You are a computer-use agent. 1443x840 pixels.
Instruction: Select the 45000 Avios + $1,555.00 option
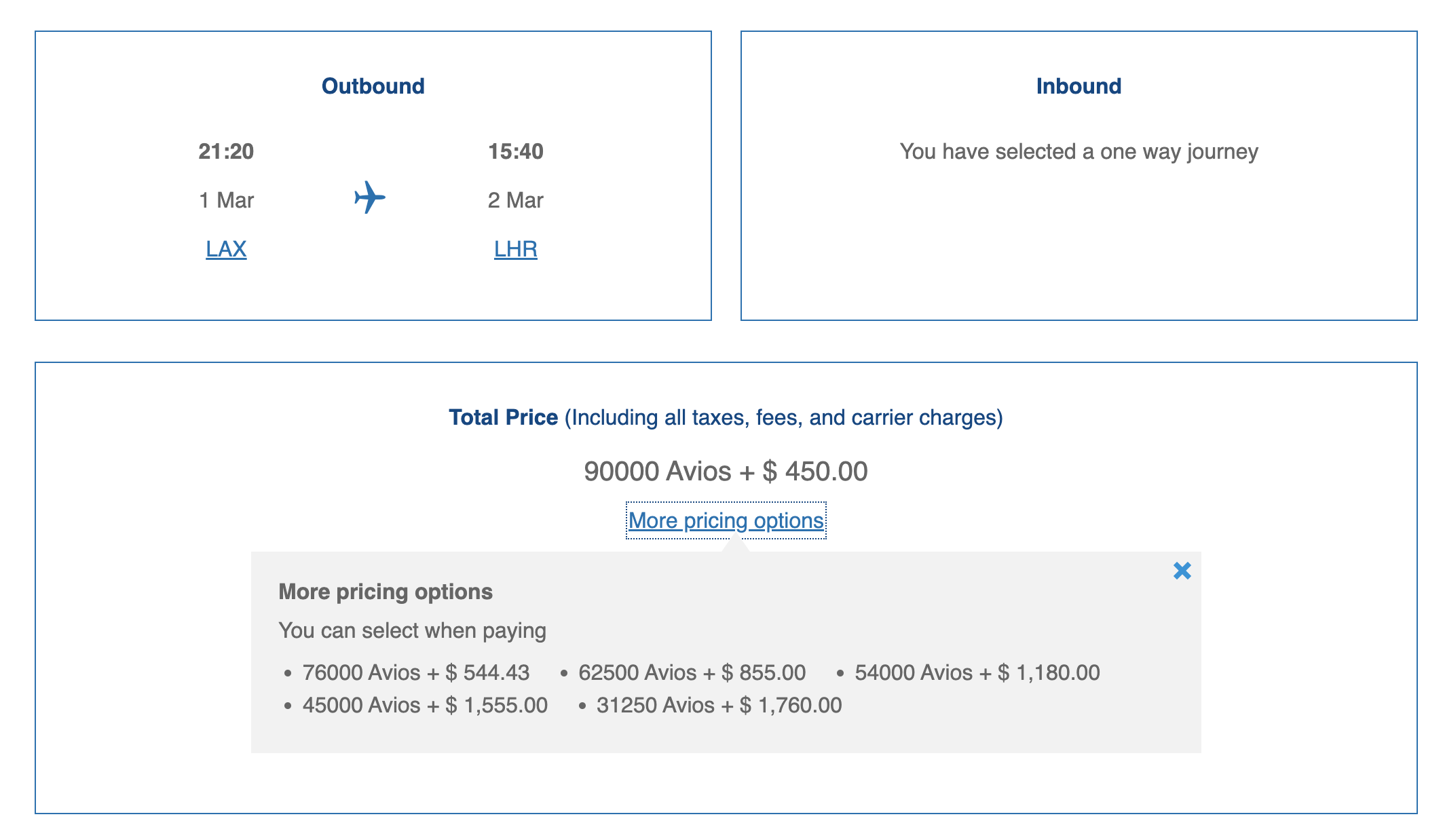click(x=424, y=705)
